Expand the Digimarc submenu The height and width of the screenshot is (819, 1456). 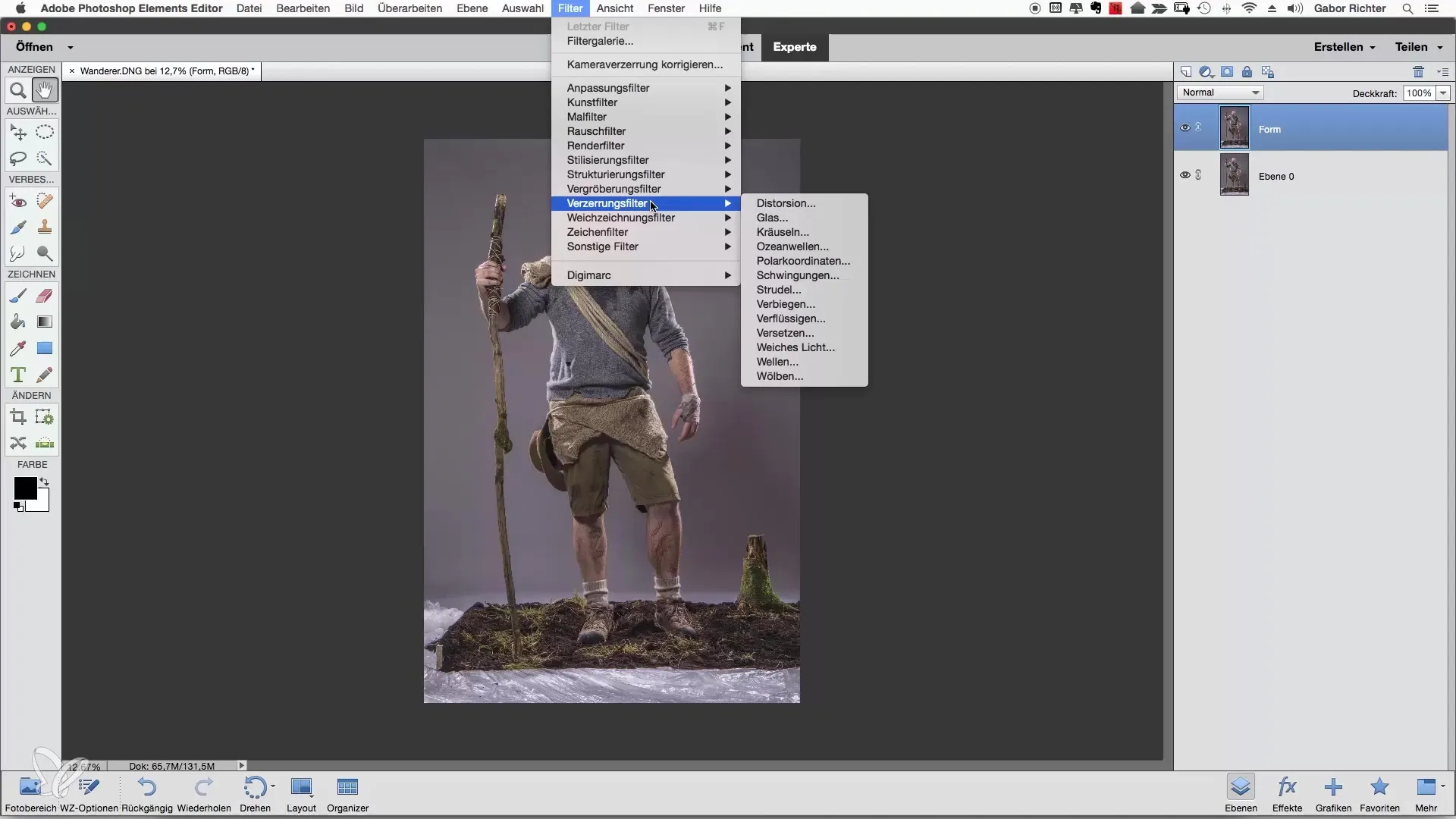point(646,275)
